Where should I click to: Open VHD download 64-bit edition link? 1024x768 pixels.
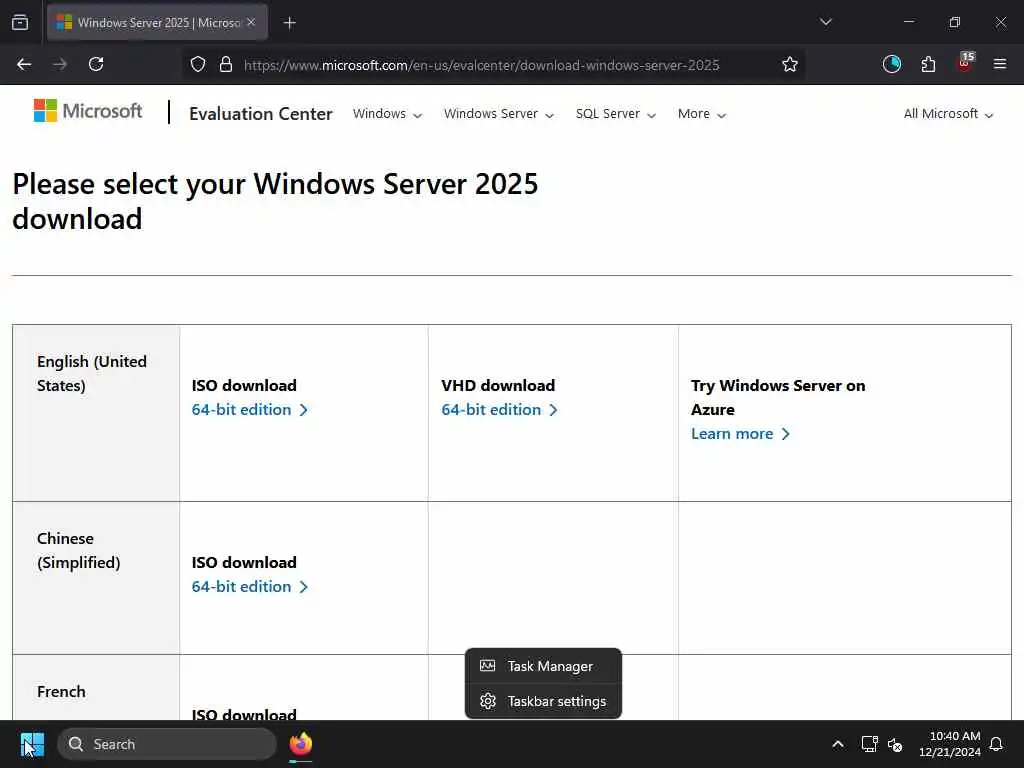point(500,409)
